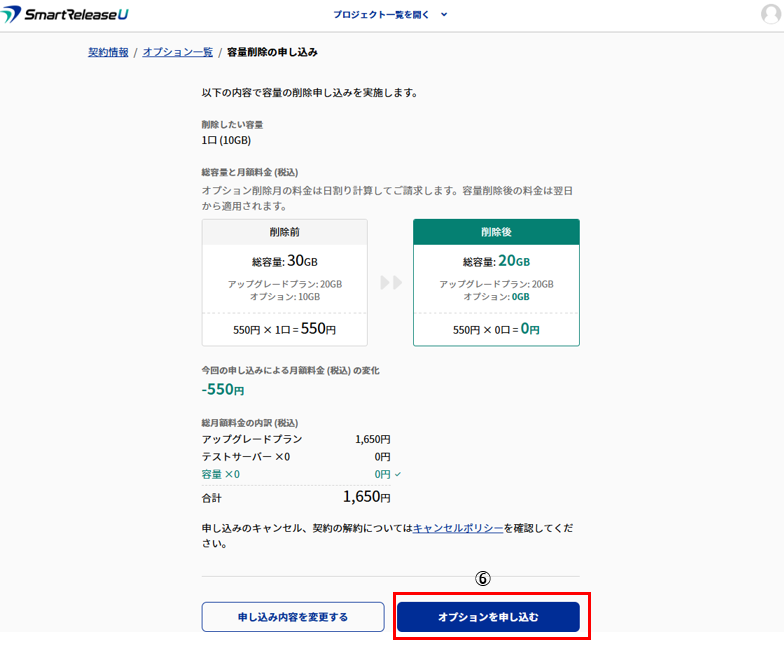Select the 容量削除の申し込み breadcrumb item

point(272,52)
